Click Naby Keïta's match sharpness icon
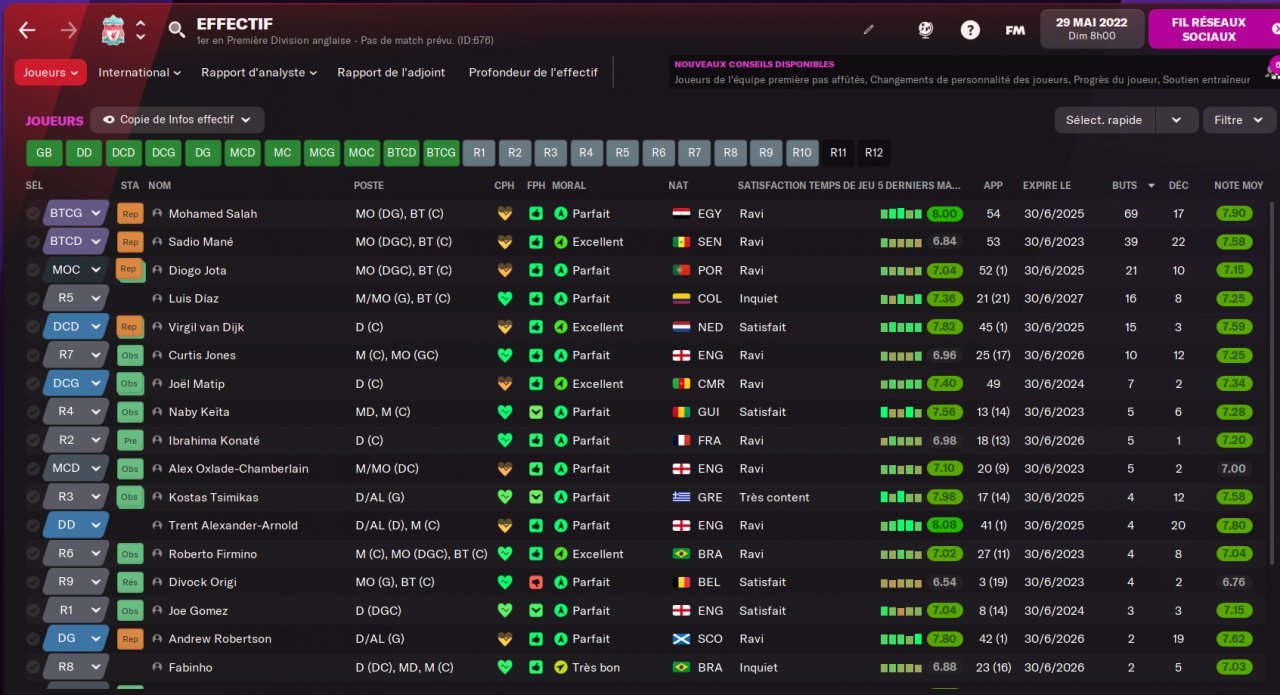Screen dimensions: 1280x695 [x=537, y=412]
